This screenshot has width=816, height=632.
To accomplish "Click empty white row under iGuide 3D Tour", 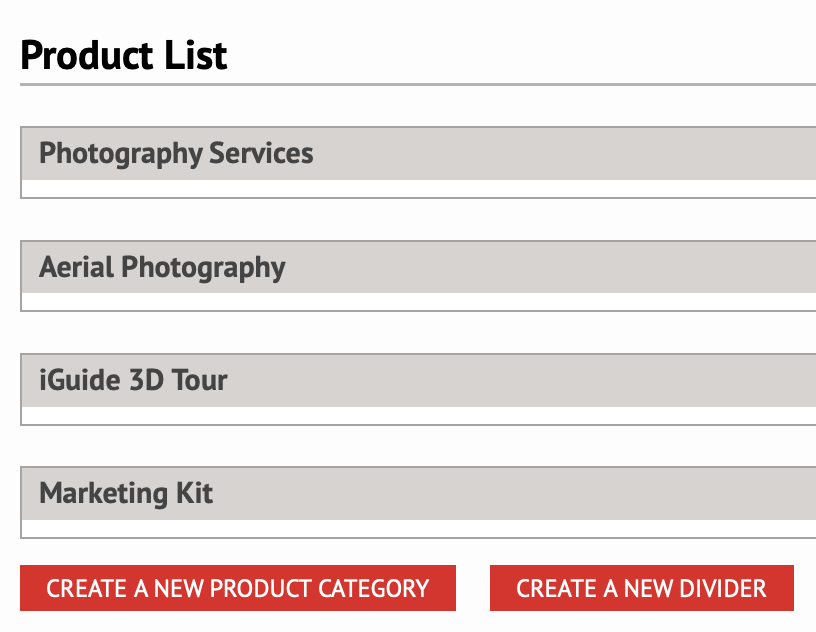I will (418, 415).
